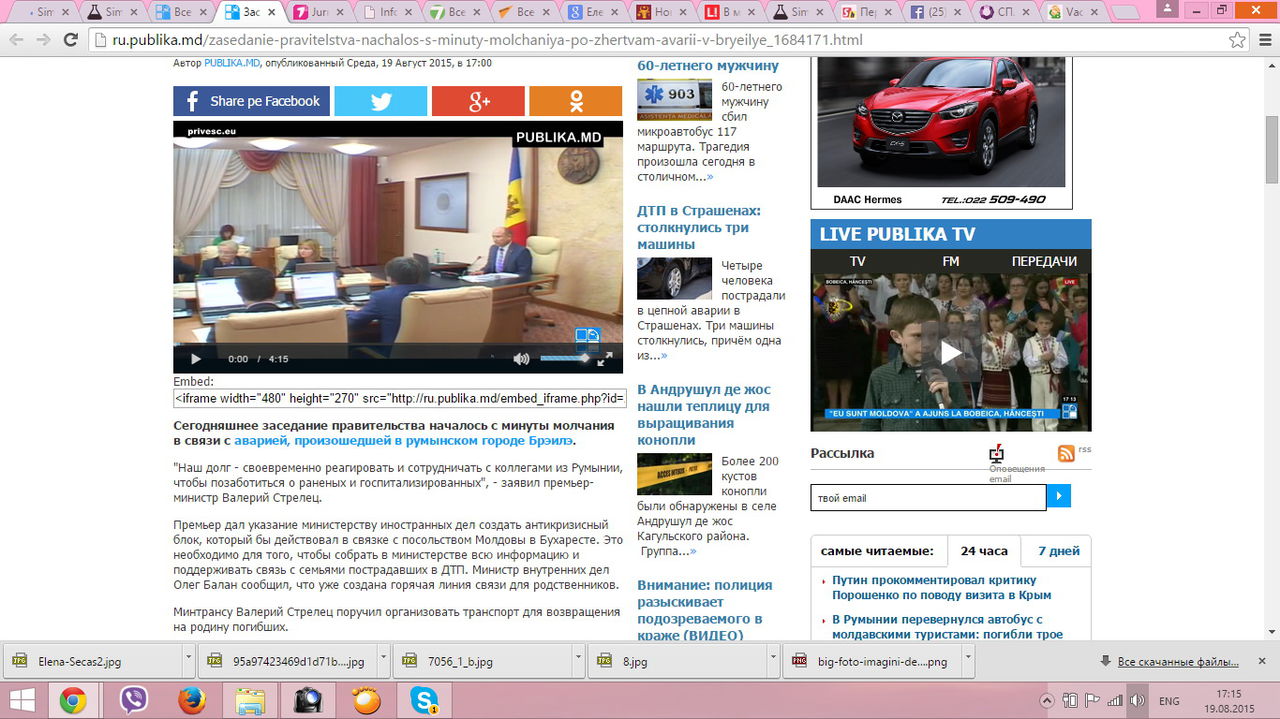Toggle fullscreen on the video player
Viewport: 1280px width, 719px height.
pos(605,359)
